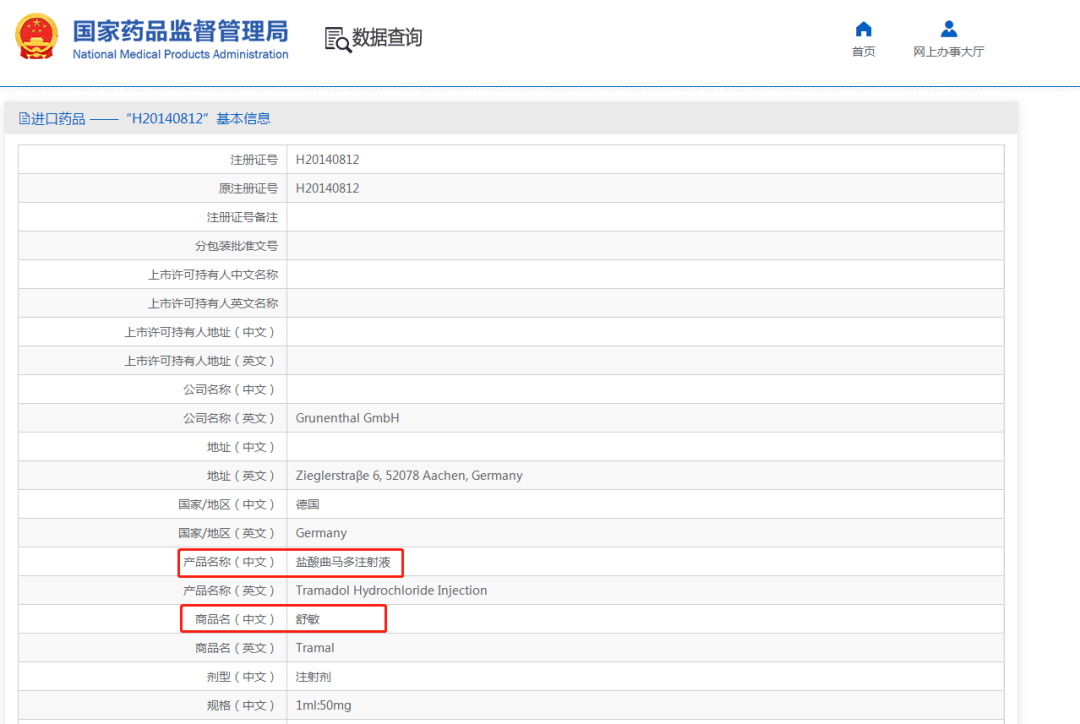Click the 公司名称（英文）label

[230, 419]
